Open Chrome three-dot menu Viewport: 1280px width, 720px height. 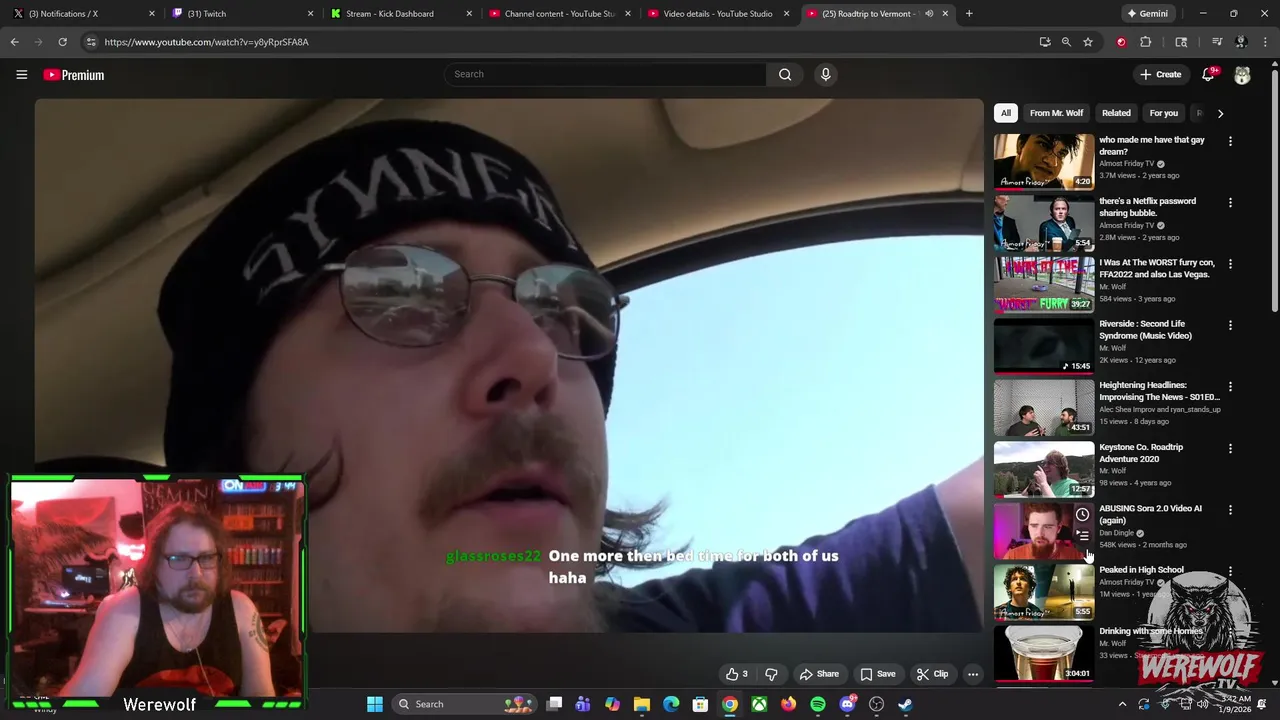click(x=1266, y=42)
